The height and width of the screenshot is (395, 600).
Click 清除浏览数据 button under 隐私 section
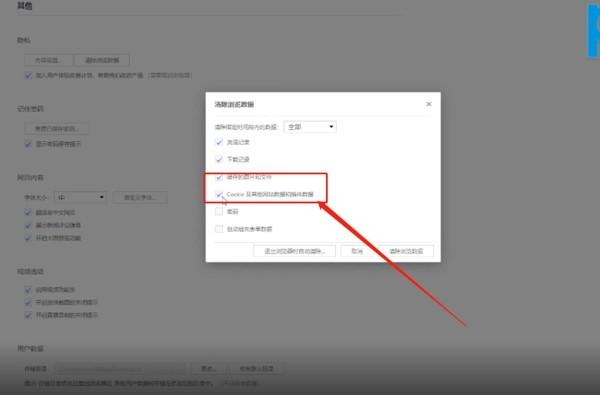(x=102, y=60)
